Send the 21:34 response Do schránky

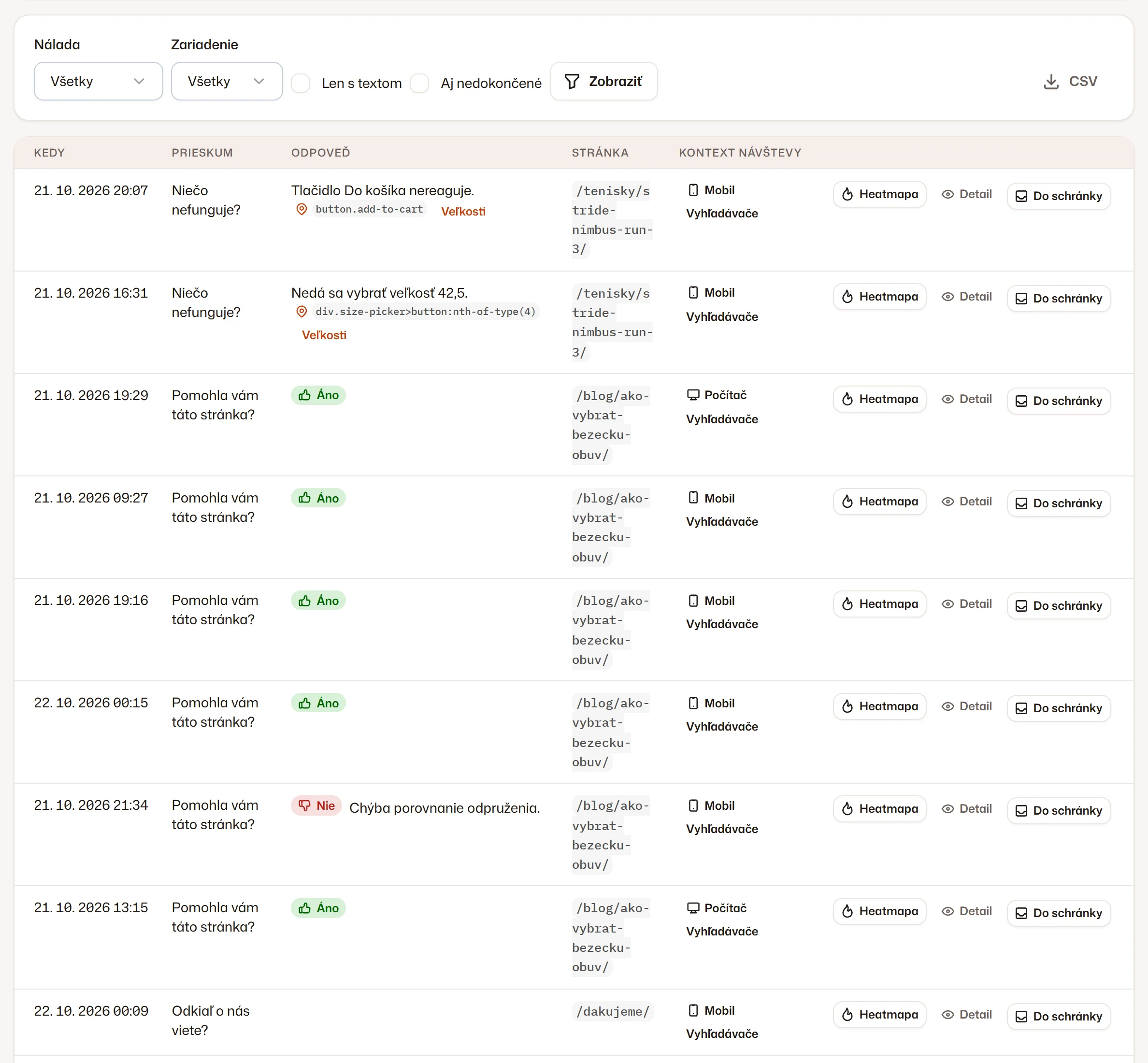pos(1058,810)
